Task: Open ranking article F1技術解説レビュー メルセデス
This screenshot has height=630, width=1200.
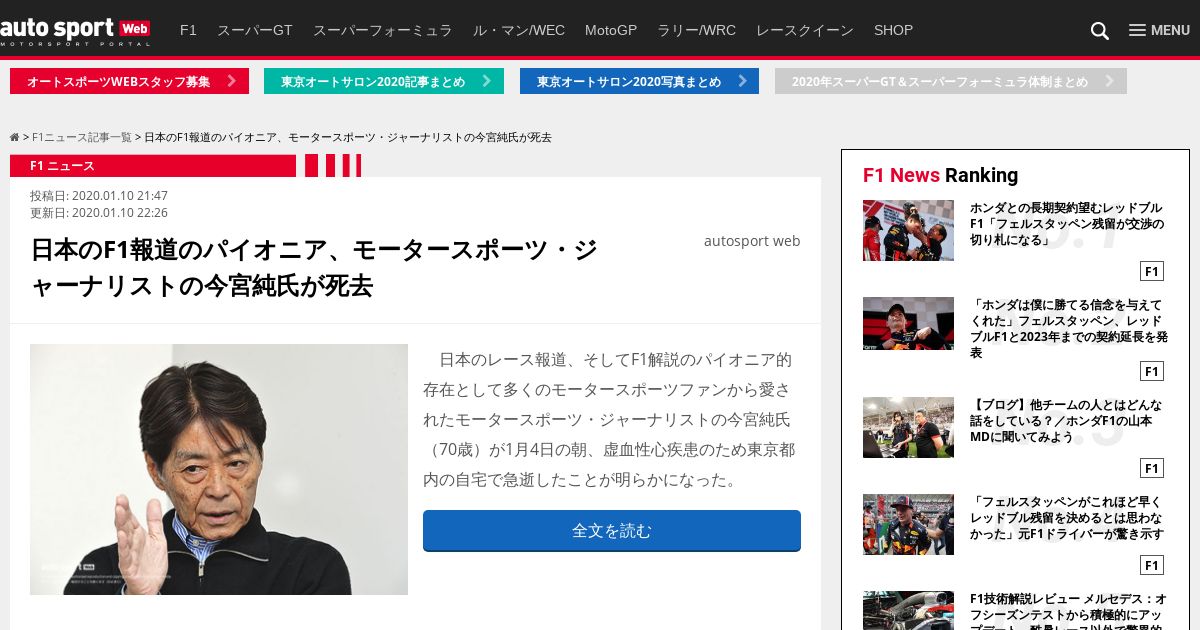Action: point(1068,610)
